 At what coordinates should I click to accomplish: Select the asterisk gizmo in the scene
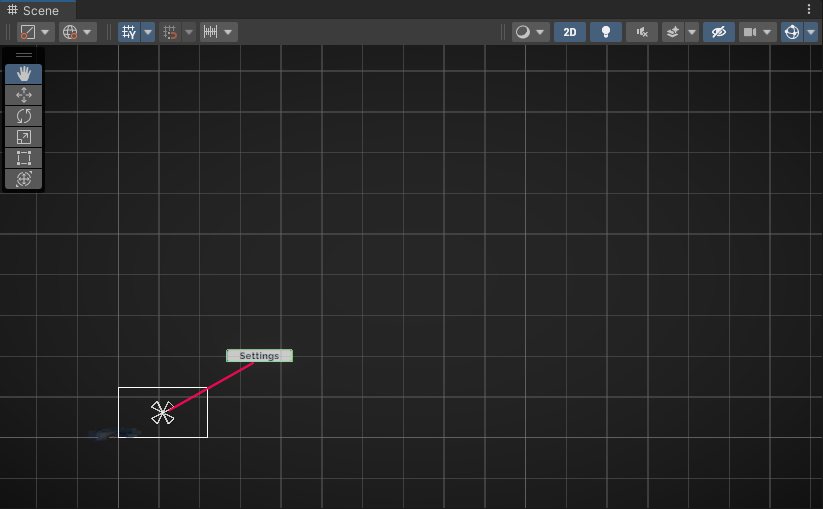pos(163,412)
